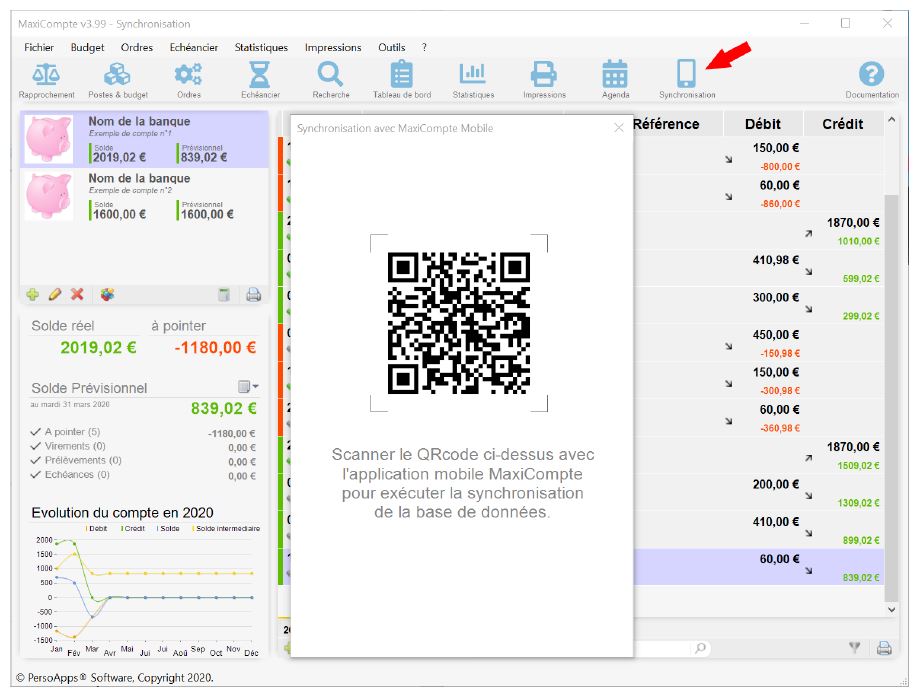This screenshot has height=696, width=919.
Task: Open the Budget menu
Action: click(87, 47)
